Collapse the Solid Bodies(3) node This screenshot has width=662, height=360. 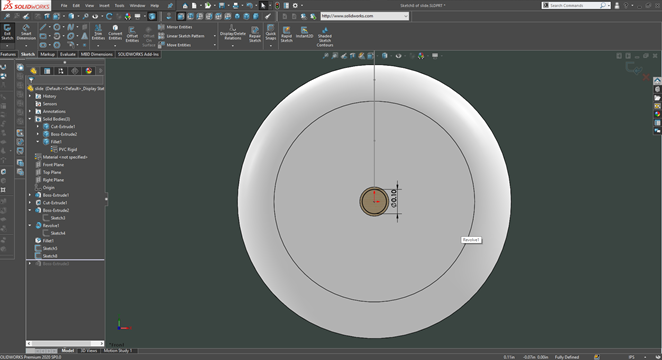point(30,119)
